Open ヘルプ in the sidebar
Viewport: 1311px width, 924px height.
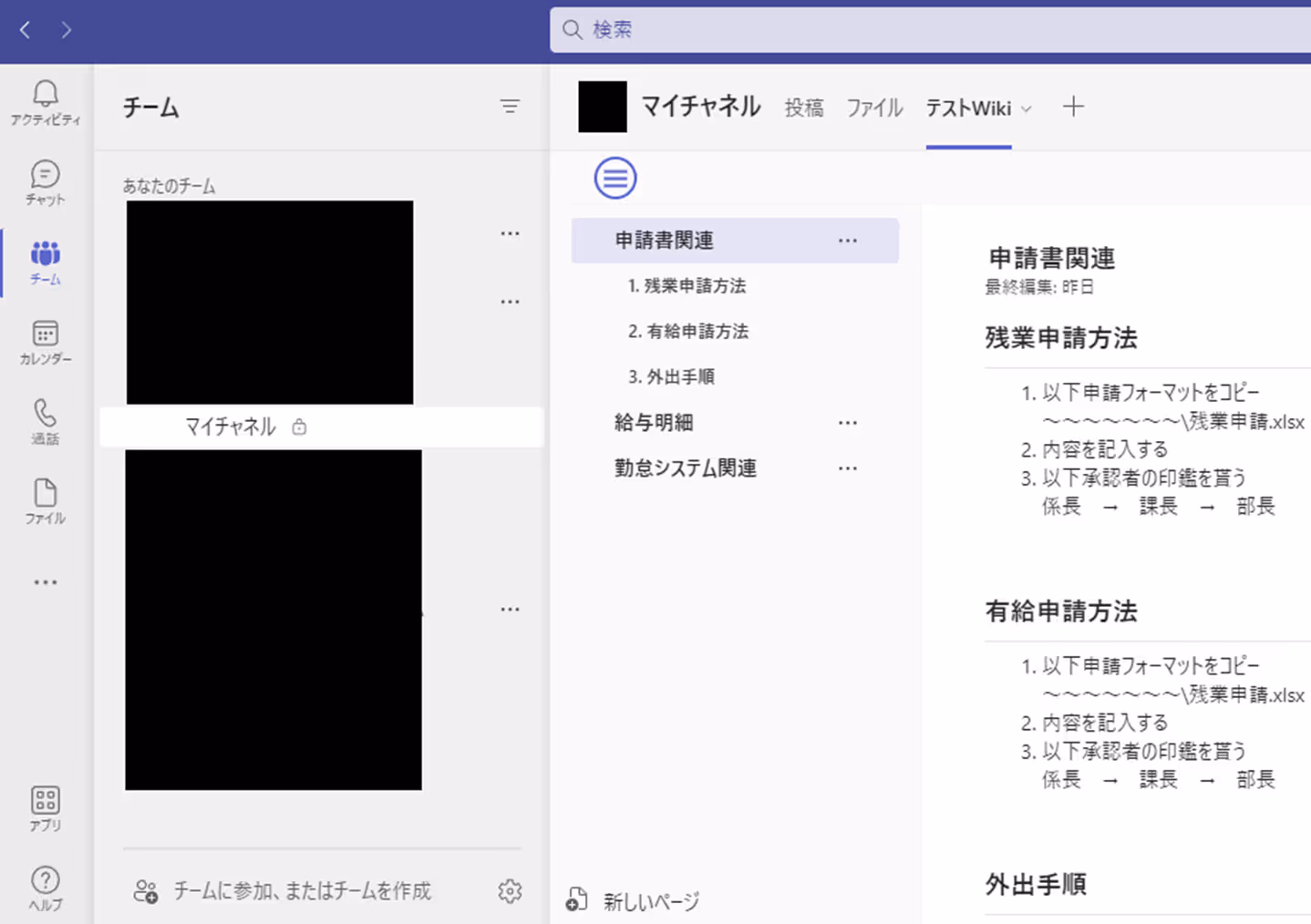[x=45, y=888]
